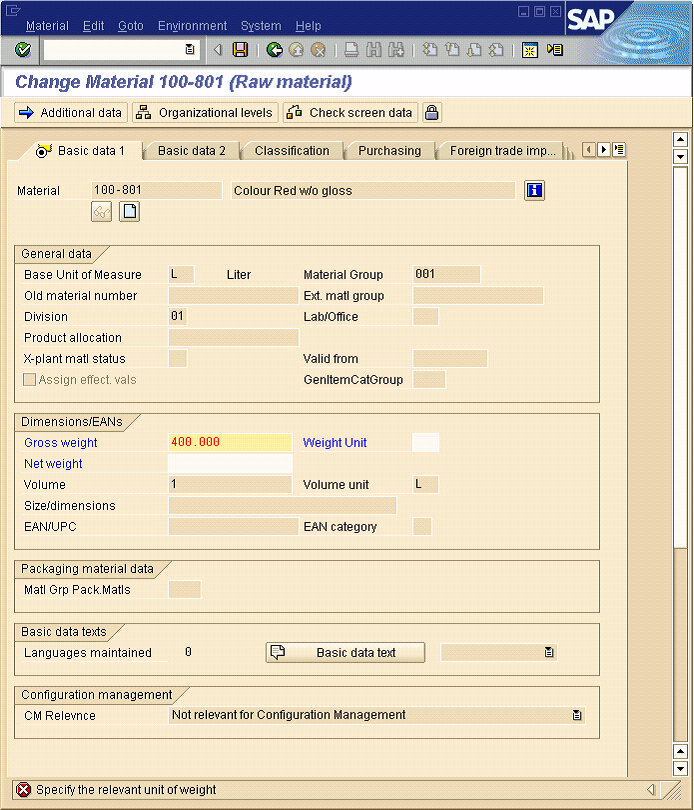Click the vertical scrollbar down arrow
Viewport: 694px width, 810px height.
pos(681,768)
